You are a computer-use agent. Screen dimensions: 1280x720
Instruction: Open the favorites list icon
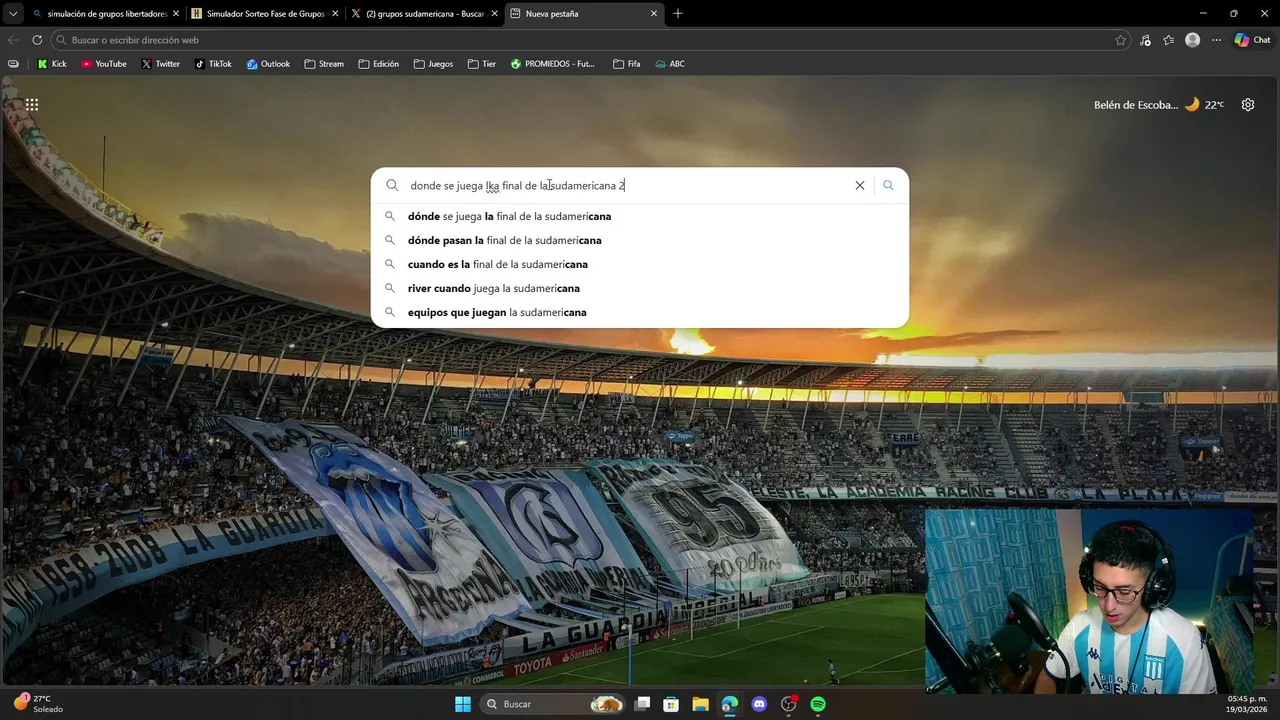1169,40
